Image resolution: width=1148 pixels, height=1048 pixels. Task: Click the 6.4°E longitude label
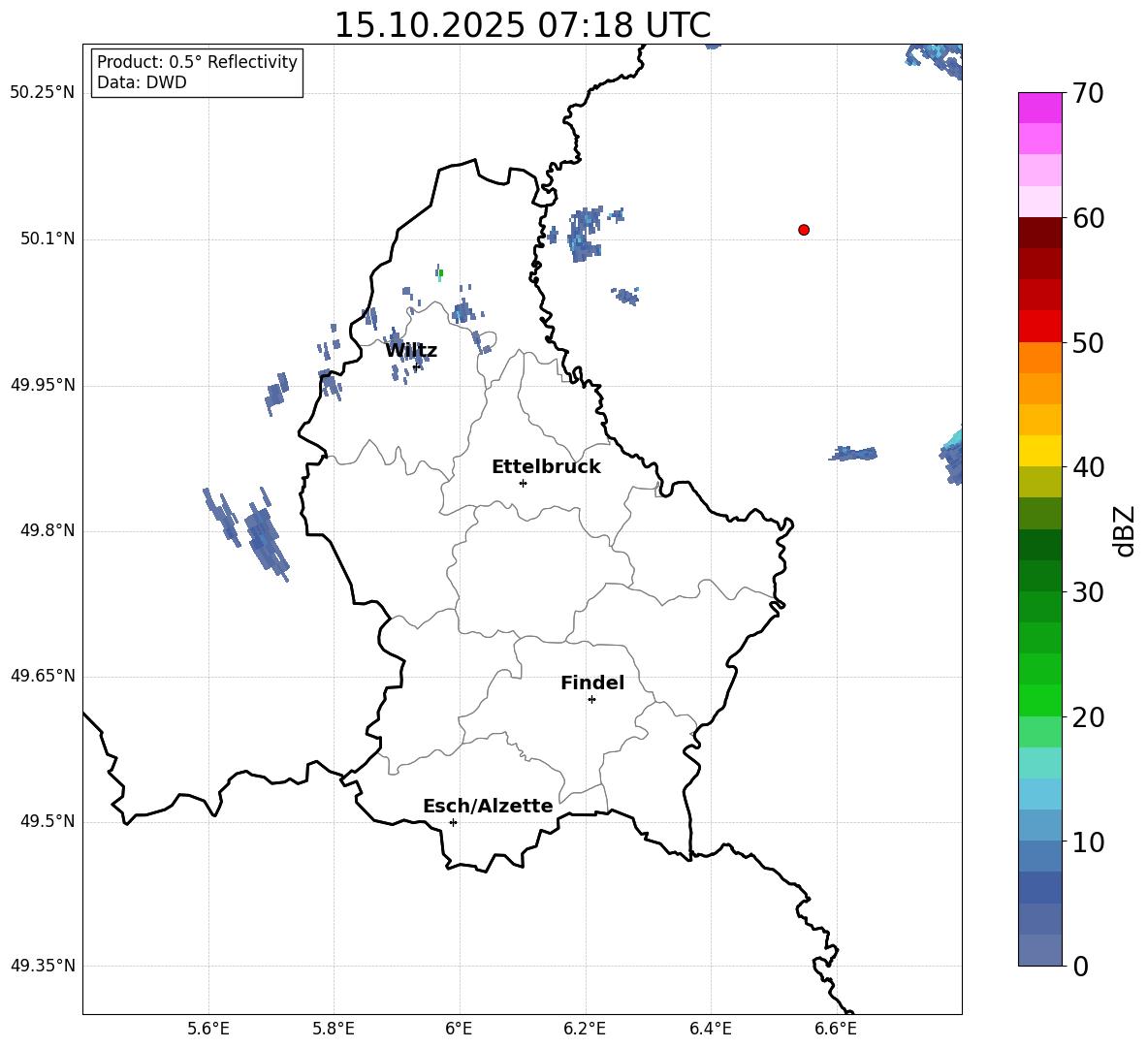click(710, 1029)
